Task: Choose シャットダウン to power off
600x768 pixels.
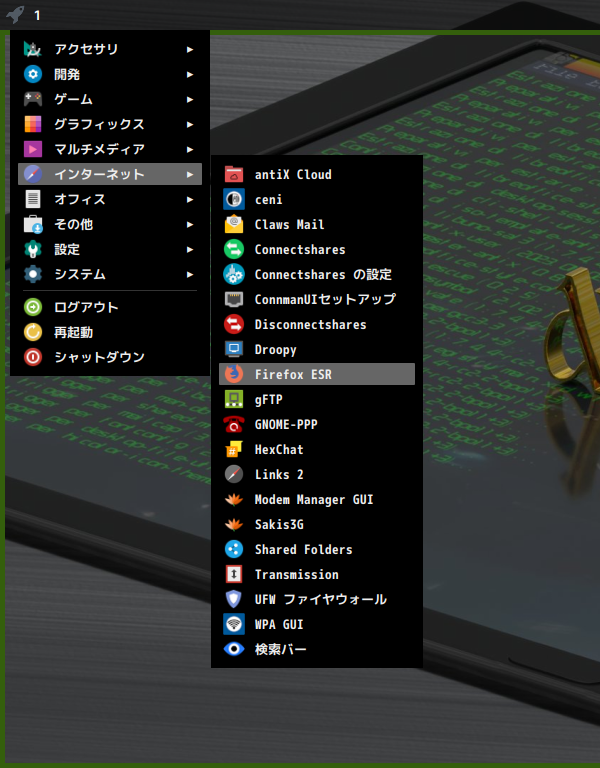Action: point(110,357)
